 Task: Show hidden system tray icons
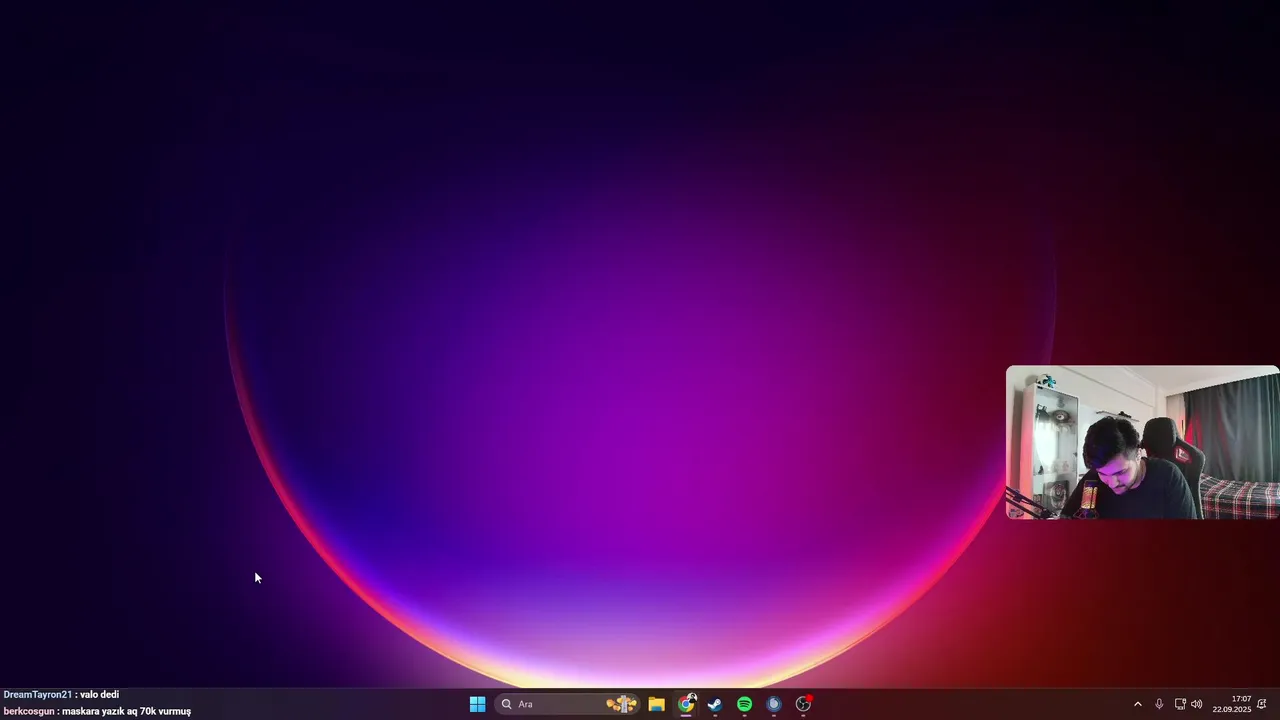pos(1137,704)
